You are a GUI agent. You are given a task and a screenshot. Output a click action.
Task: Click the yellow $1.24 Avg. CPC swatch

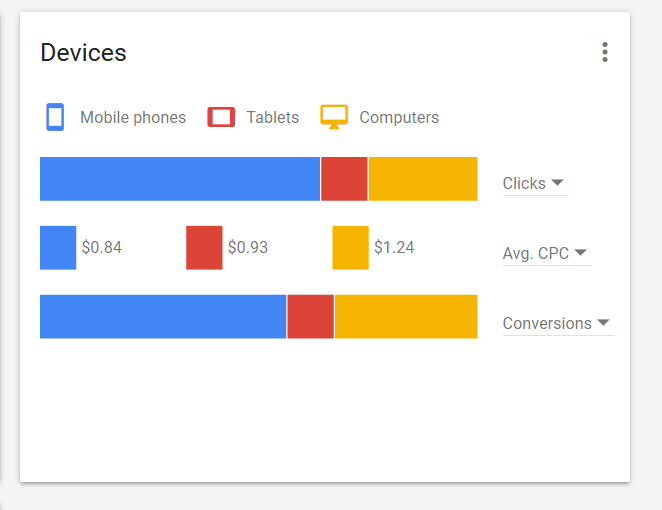pyautogui.click(x=350, y=248)
